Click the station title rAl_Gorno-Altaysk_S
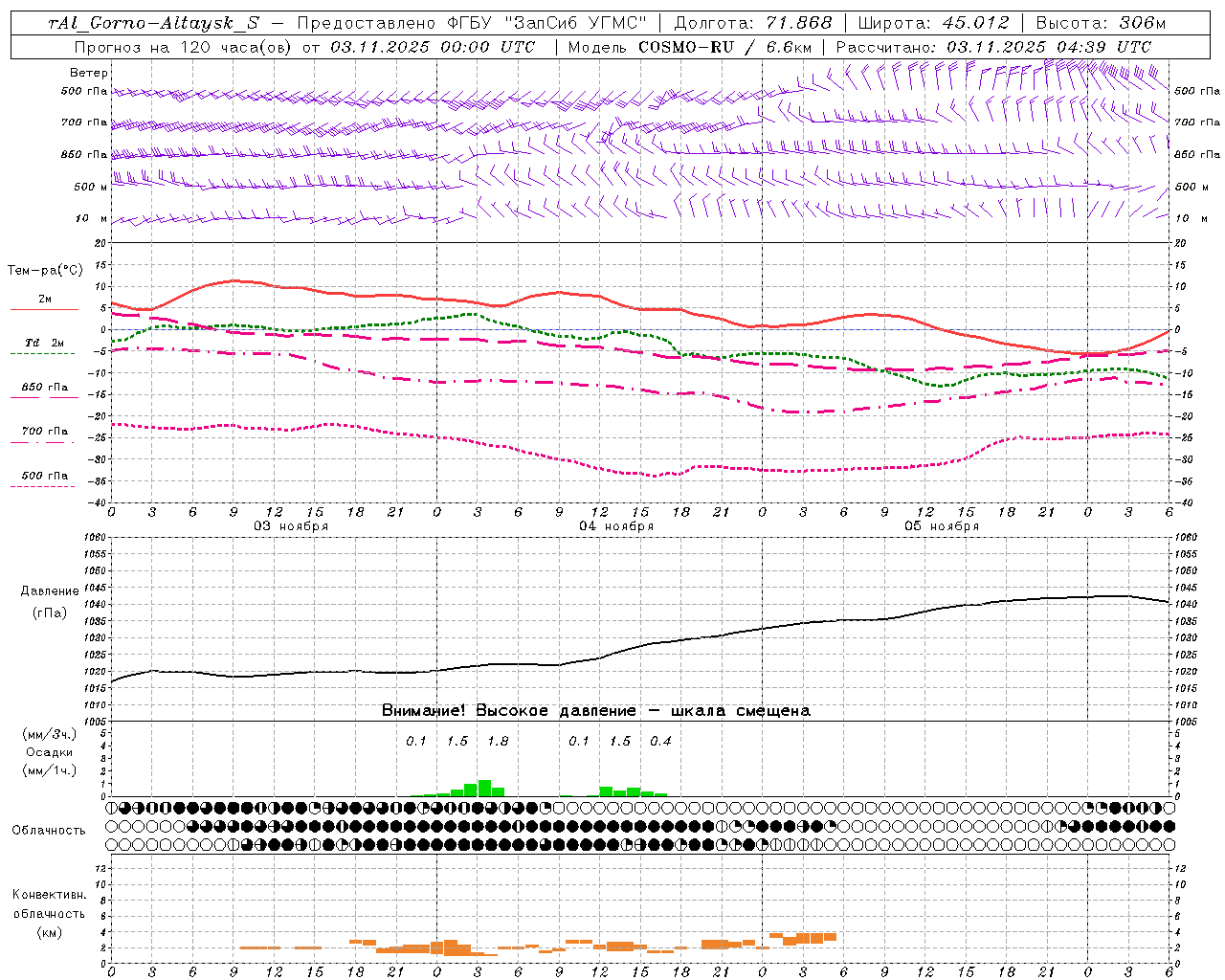The height and width of the screenshot is (980, 1225). click(x=153, y=23)
